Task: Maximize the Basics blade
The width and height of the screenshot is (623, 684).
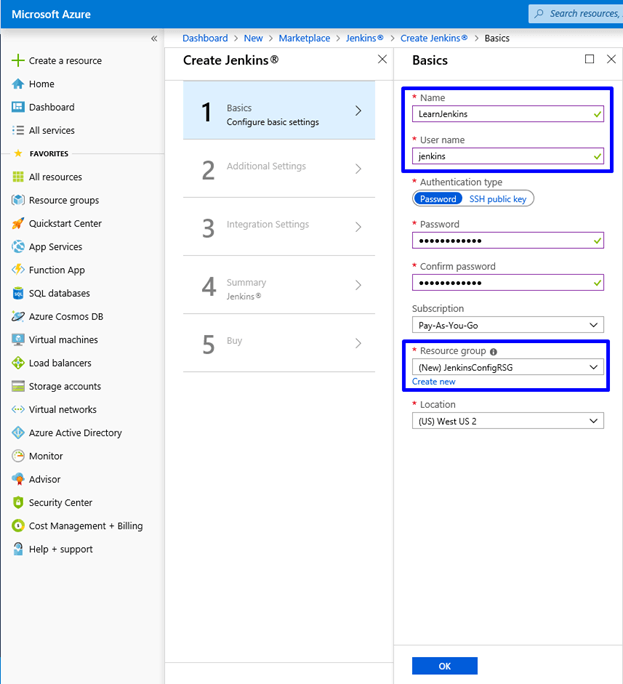Action: [589, 59]
